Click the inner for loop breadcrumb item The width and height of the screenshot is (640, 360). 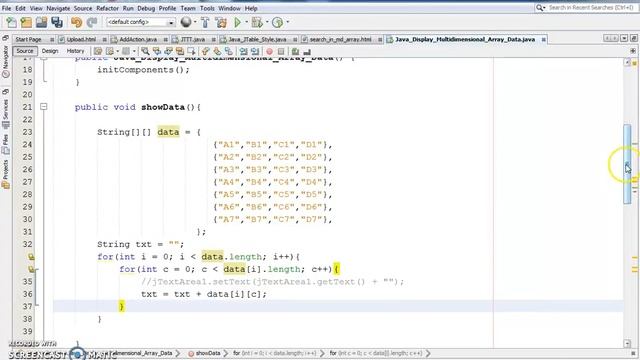[x=376, y=353]
